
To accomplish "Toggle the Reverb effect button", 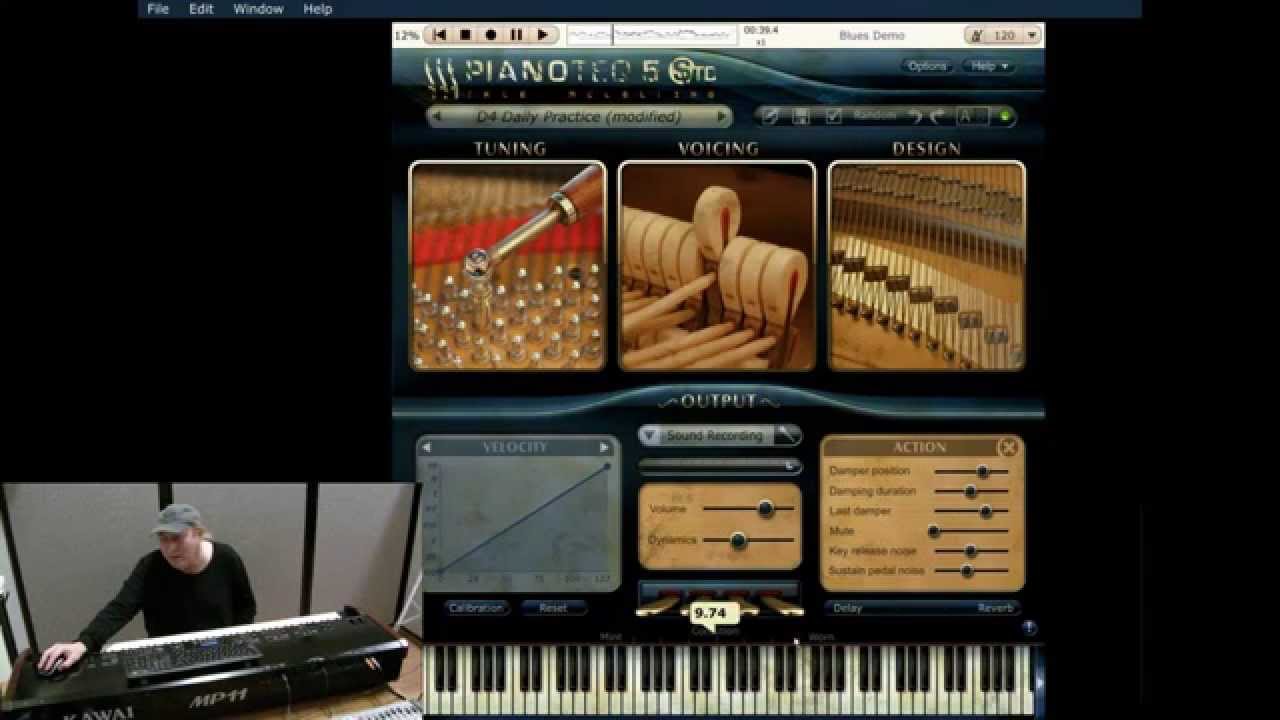I will click(995, 608).
